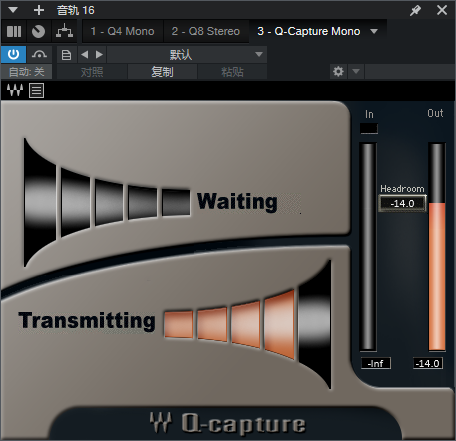Click the Headroom label
The width and height of the screenshot is (456, 441).
[x=402, y=189]
